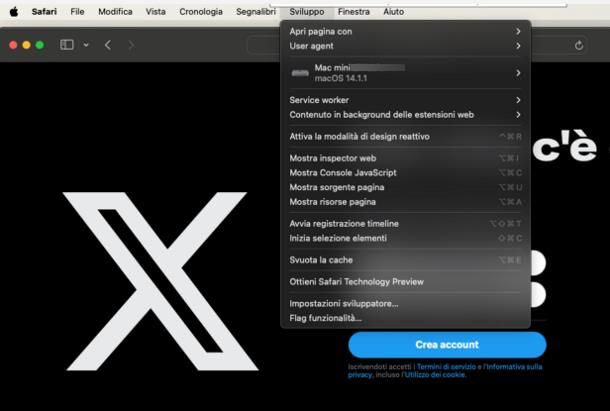
Task: Open the Finestra menu
Action: coord(354,12)
